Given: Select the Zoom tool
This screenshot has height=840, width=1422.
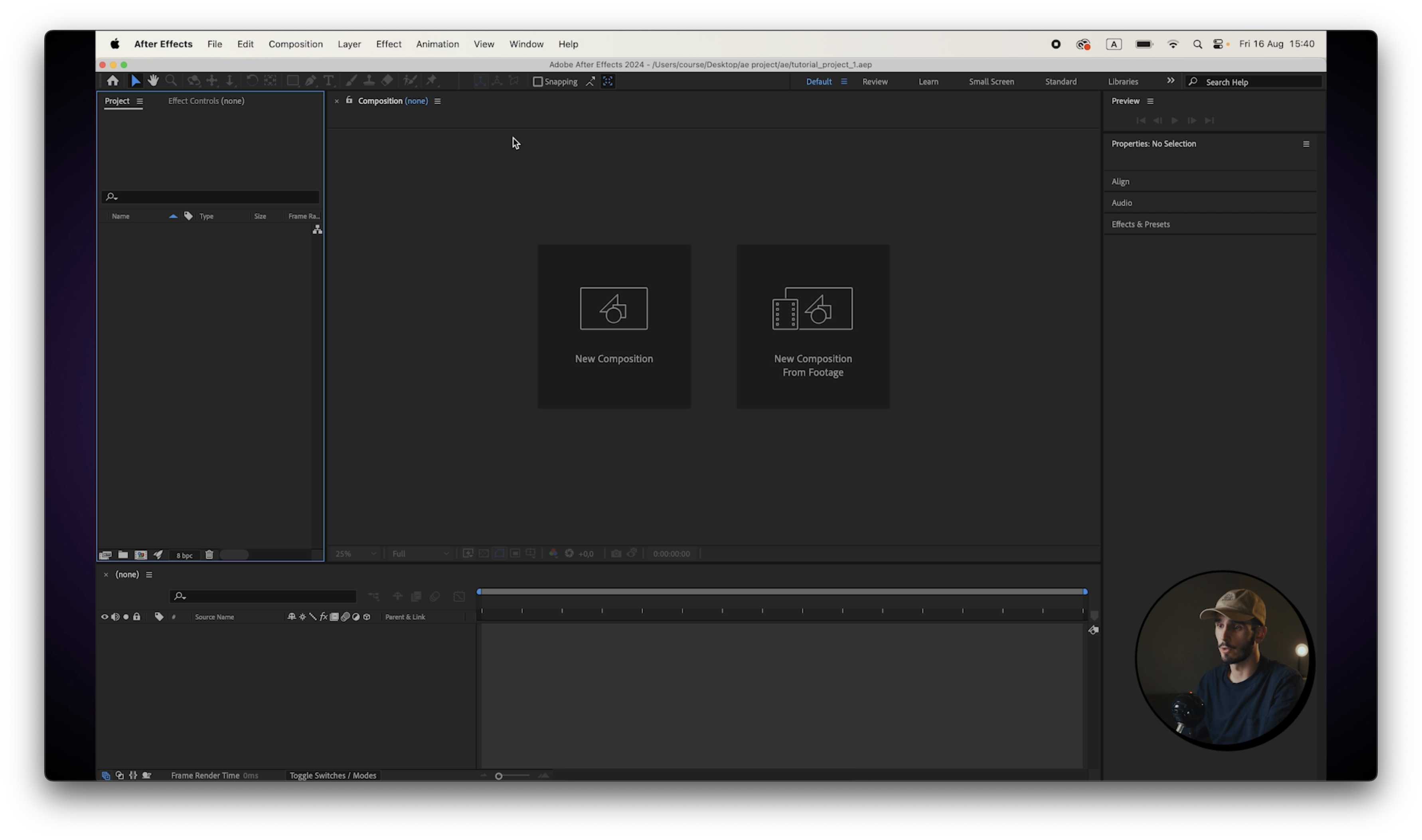Looking at the screenshot, I should (171, 81).
